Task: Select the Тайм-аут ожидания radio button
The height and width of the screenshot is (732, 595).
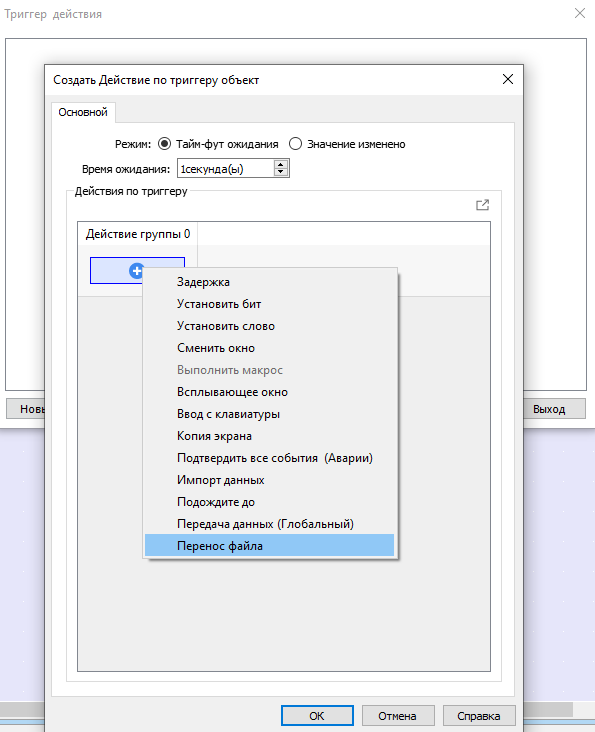Action: (x=164, y=144)
